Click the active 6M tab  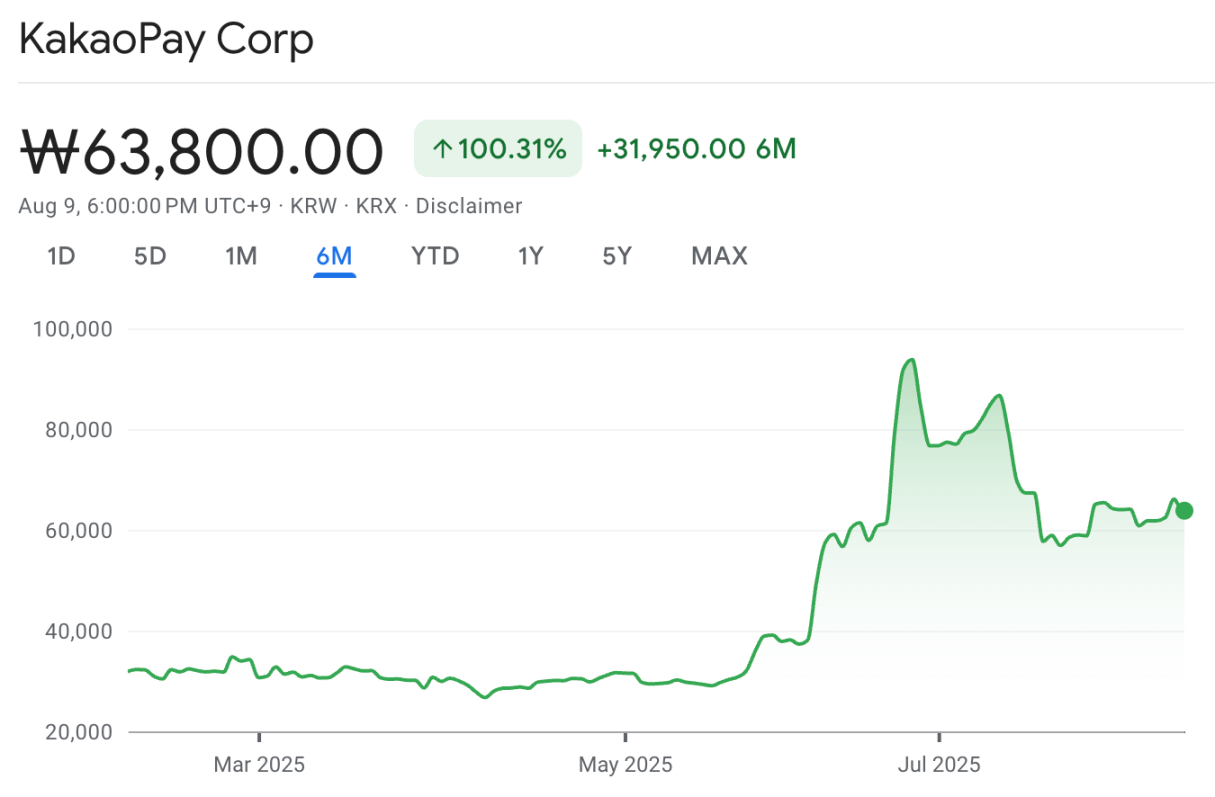pyautogui.click(x=334, y=256)
